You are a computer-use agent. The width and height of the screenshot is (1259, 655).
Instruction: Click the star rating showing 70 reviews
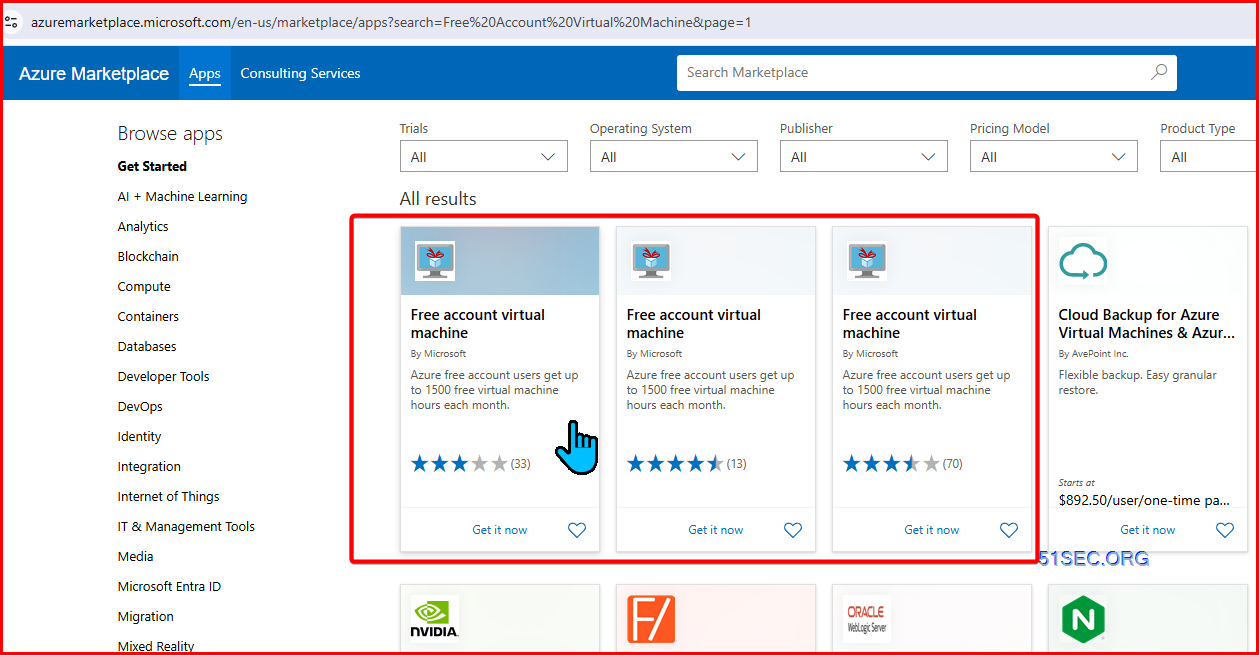coord(902,464)
